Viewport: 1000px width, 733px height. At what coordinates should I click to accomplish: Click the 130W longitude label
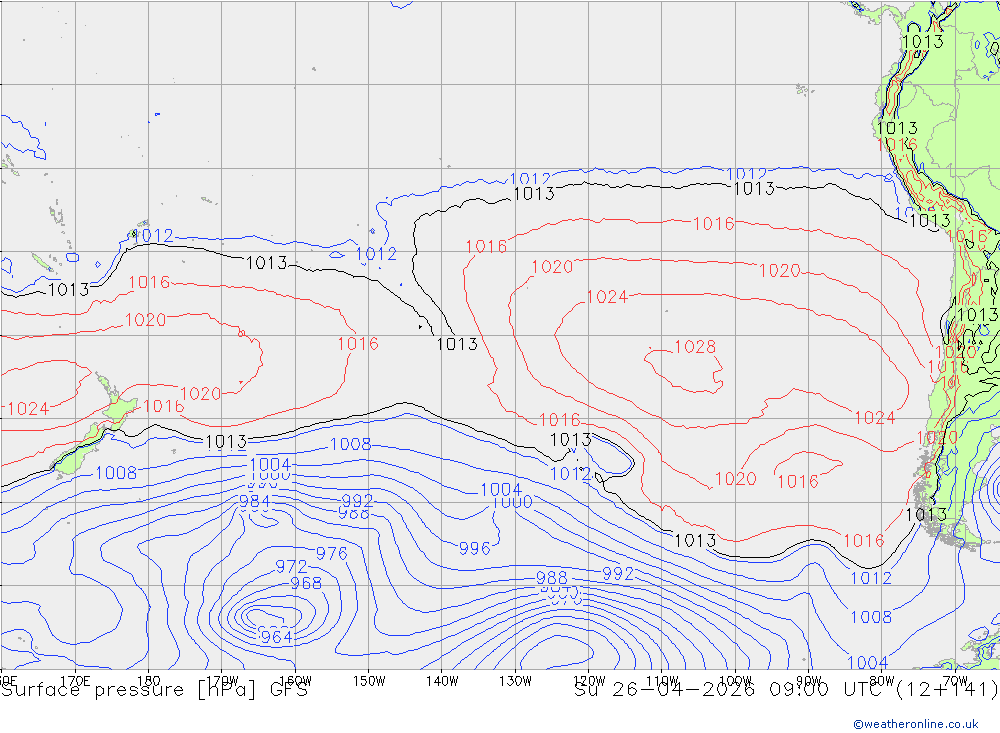click(515, 681)
